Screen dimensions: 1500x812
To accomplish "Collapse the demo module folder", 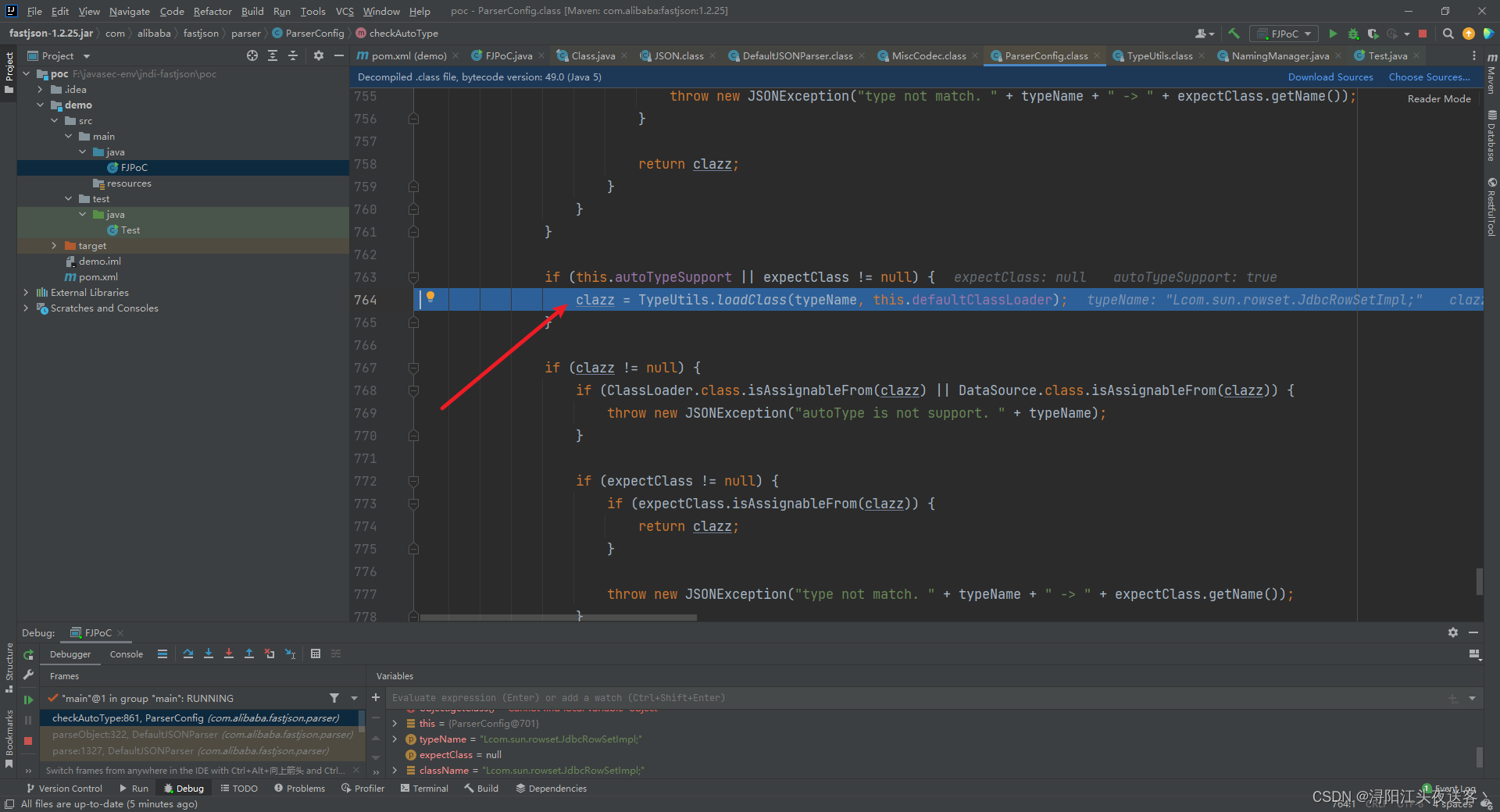I will coord(41,105).
